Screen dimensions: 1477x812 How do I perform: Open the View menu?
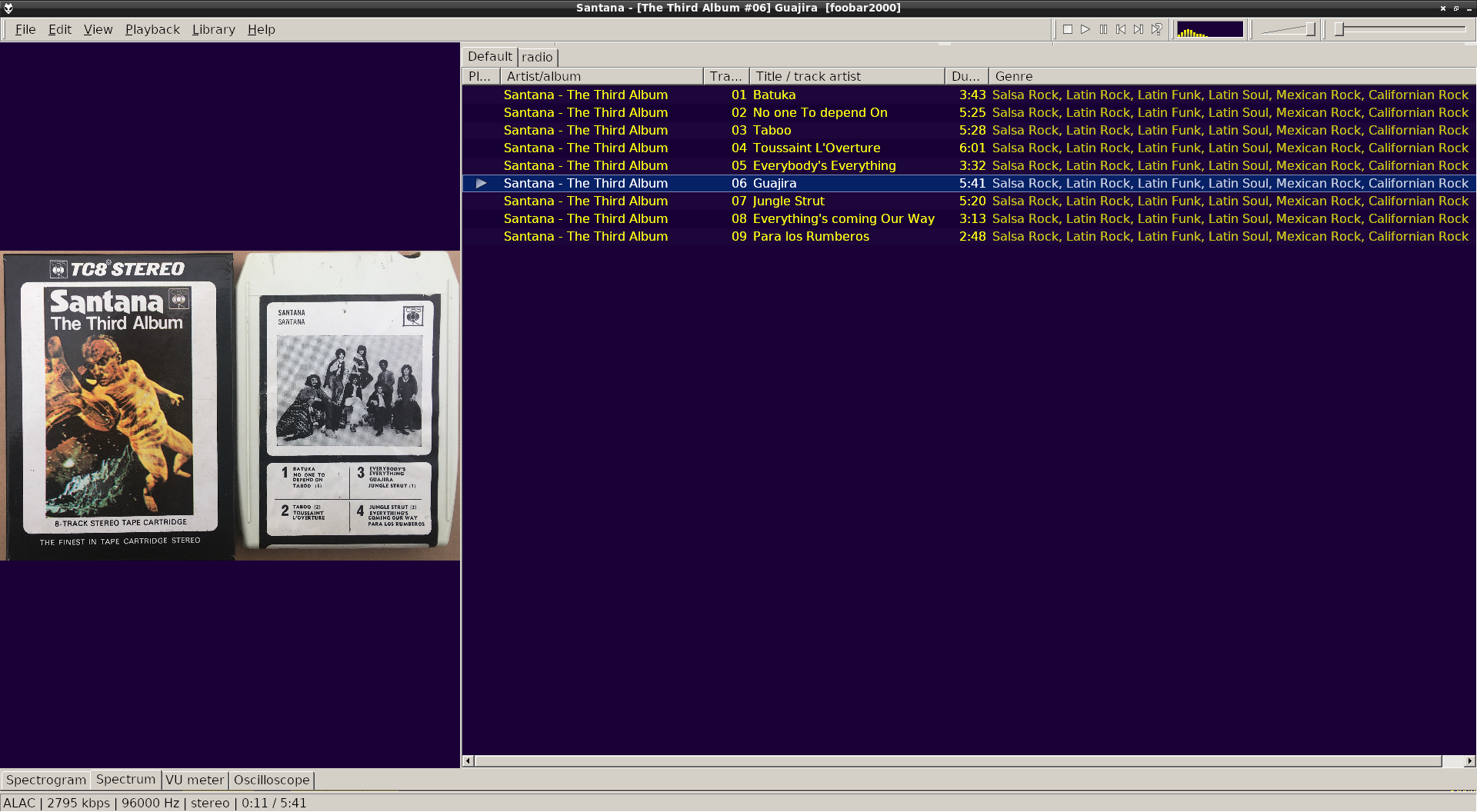coord(98,29)
